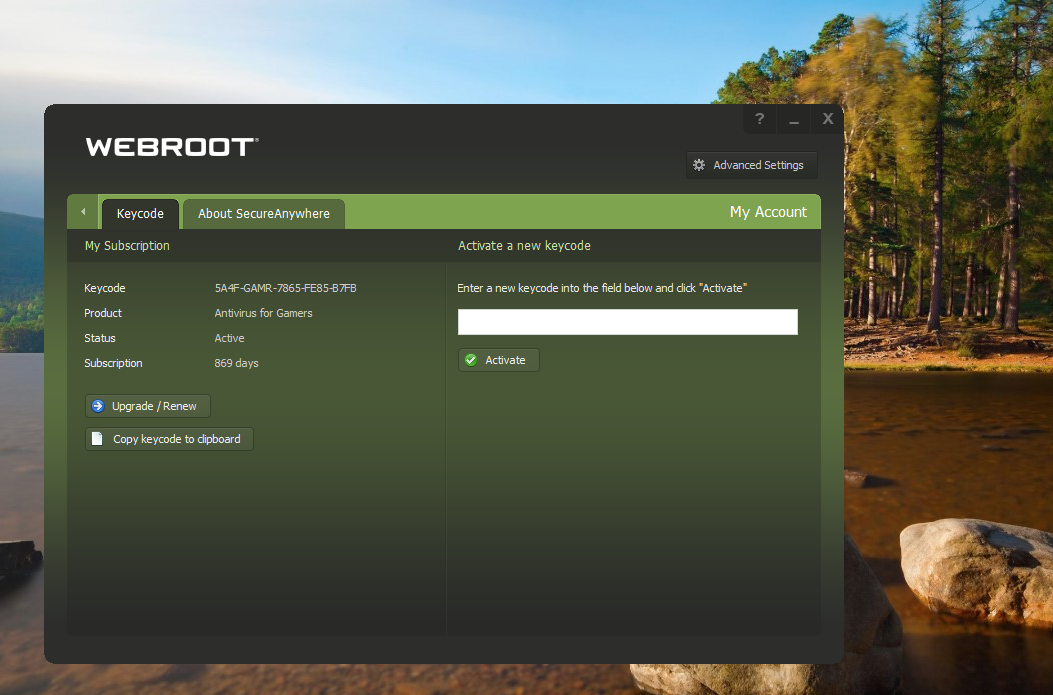Click the subscription value 869 days
The image size is (1053, 695).
236,363
